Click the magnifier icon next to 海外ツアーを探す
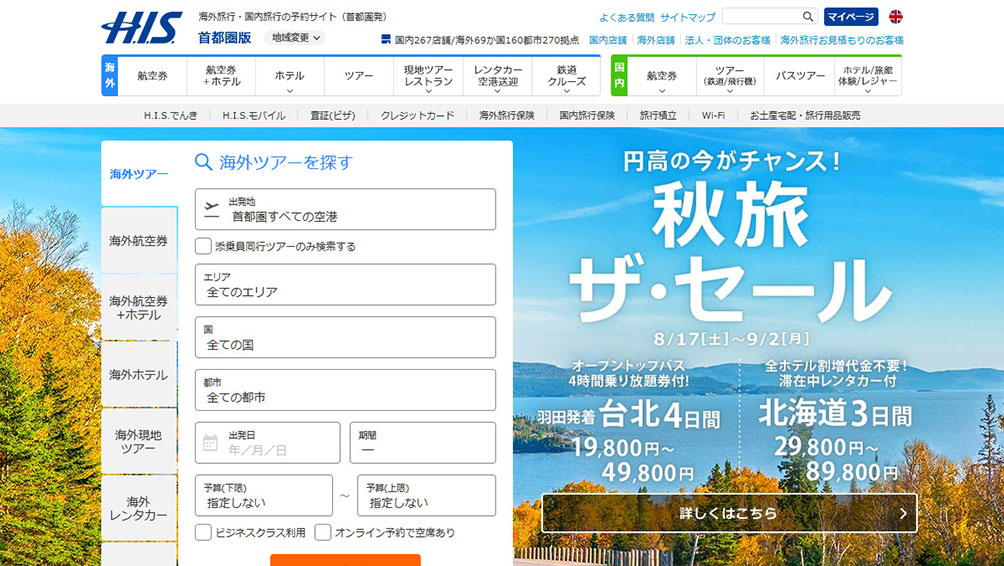The height and width of the screenshot is (566, 1004). [203, 162]
